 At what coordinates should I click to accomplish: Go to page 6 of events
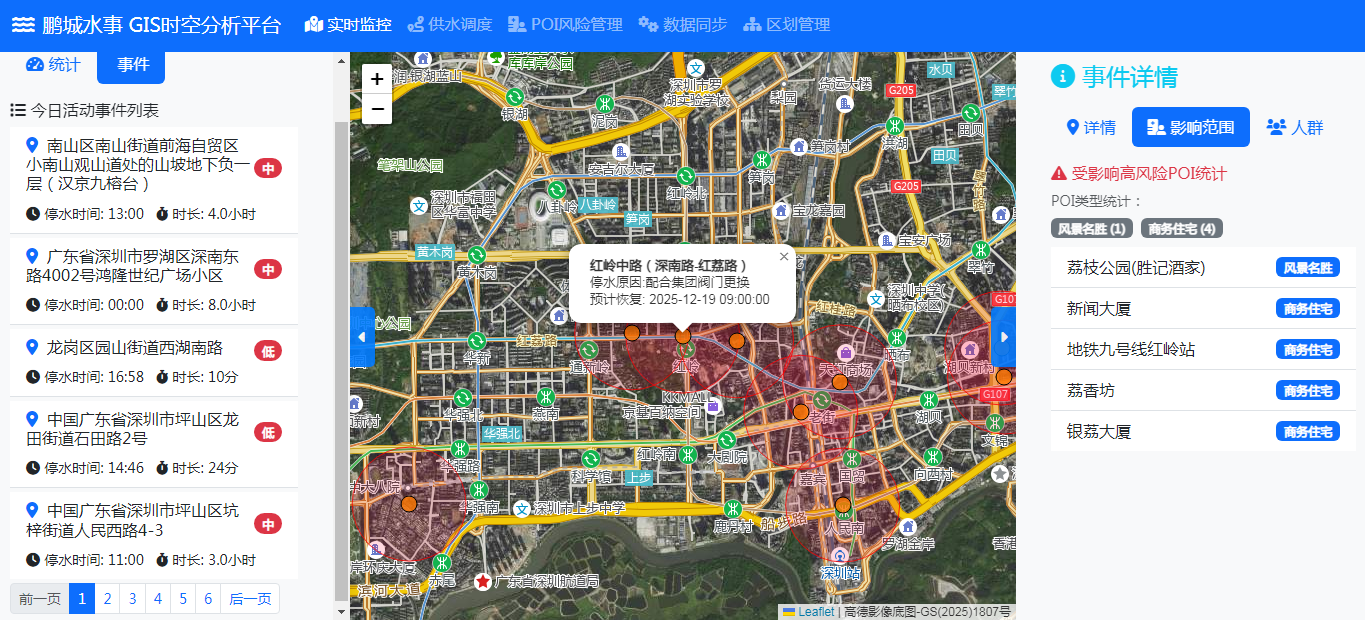[208, 599]
